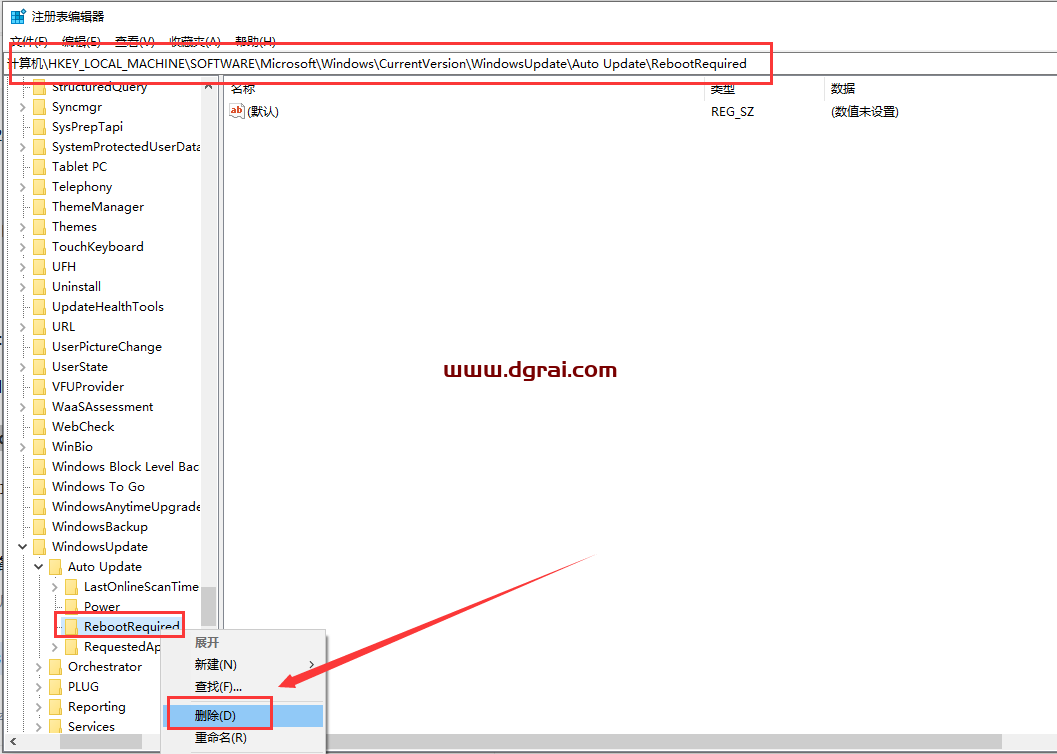The height and width of the screenshot is (754, 1057).
Task: Click the WebCheck folder icon
Action: point(39,427)
